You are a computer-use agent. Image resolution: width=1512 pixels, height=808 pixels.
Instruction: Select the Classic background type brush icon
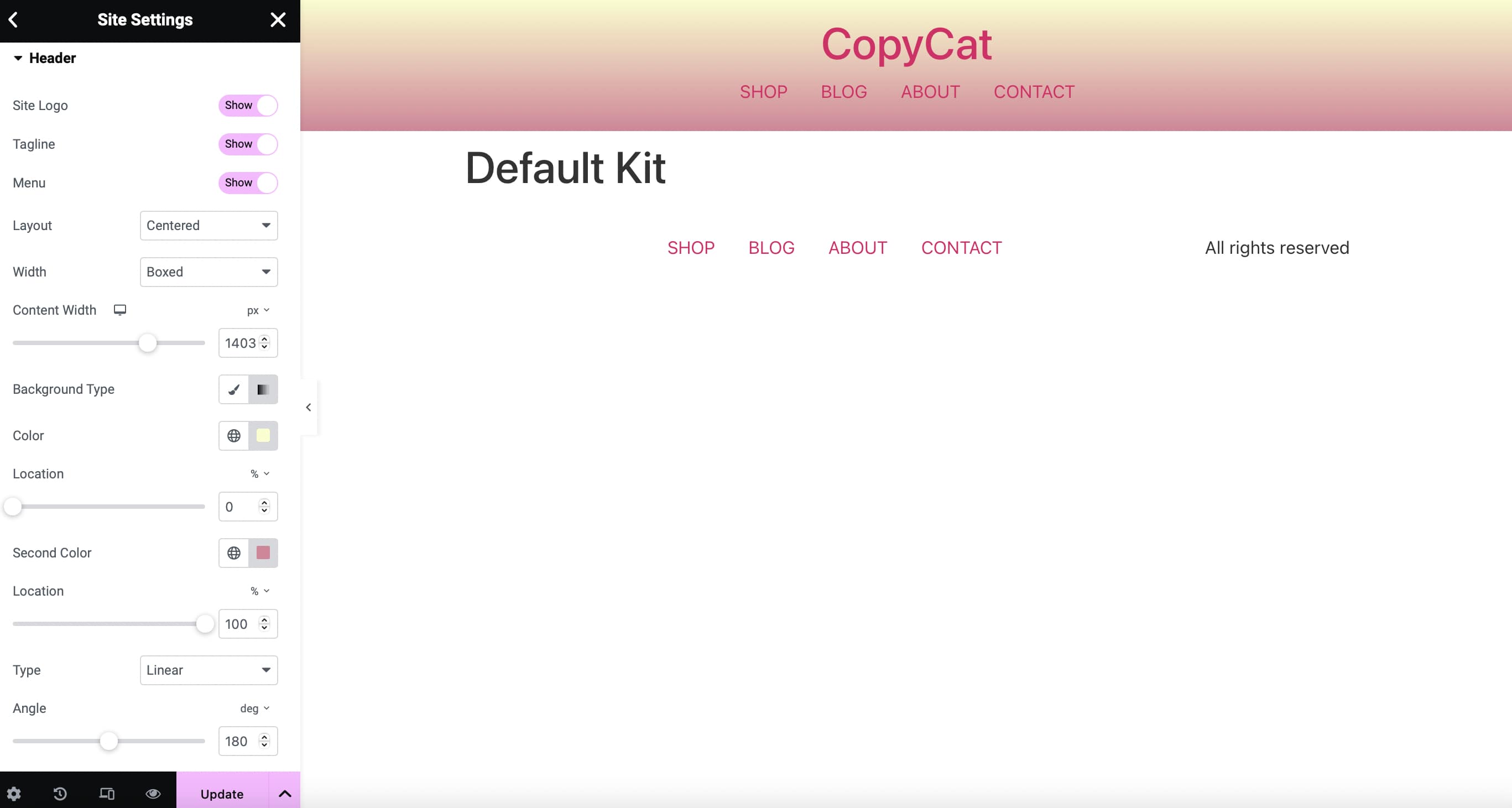(233, 390)
